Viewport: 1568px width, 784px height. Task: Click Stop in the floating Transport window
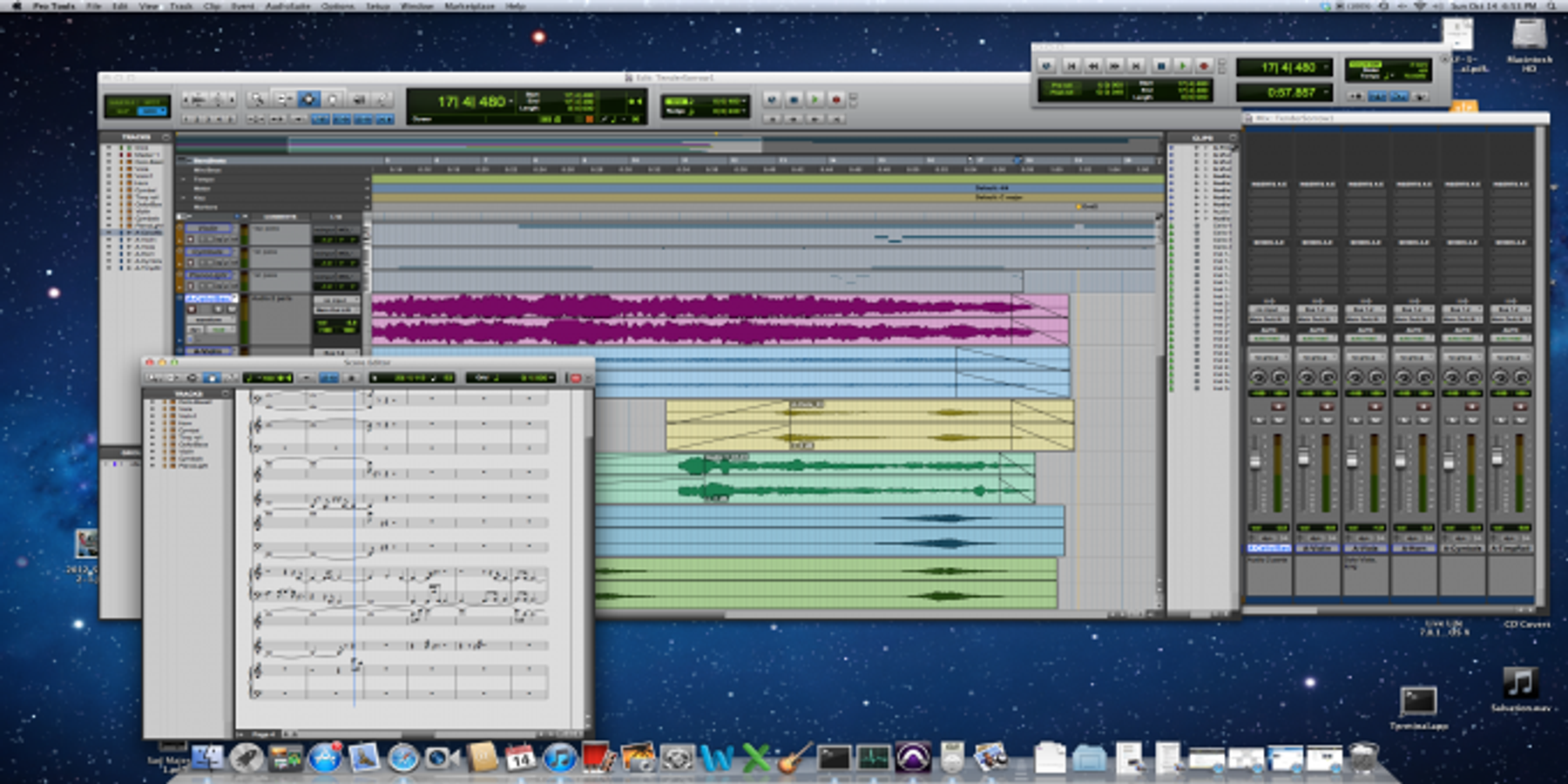pyautogui.click(x=1161, y=66)
